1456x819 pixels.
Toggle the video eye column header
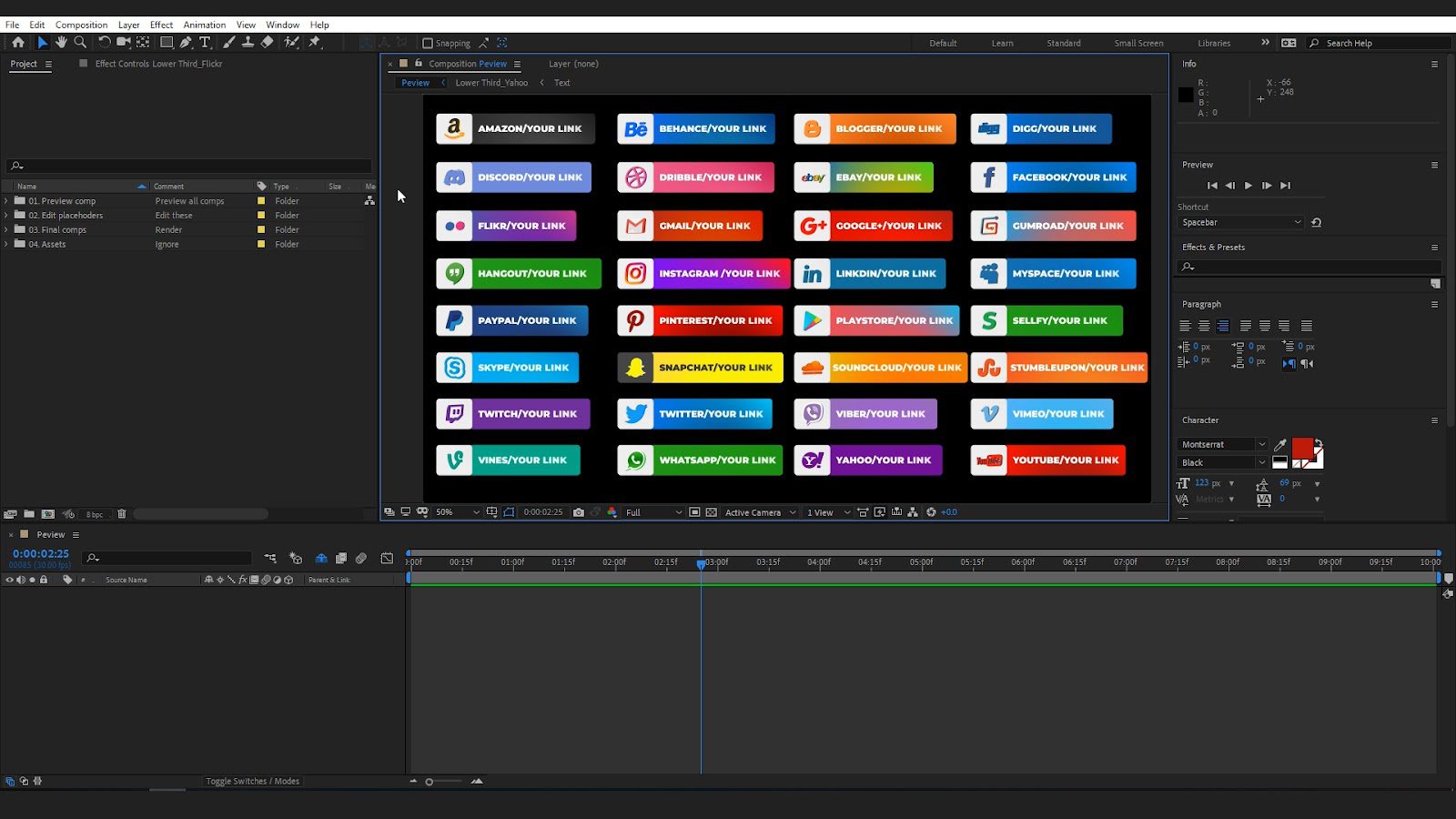pos(10,580)
